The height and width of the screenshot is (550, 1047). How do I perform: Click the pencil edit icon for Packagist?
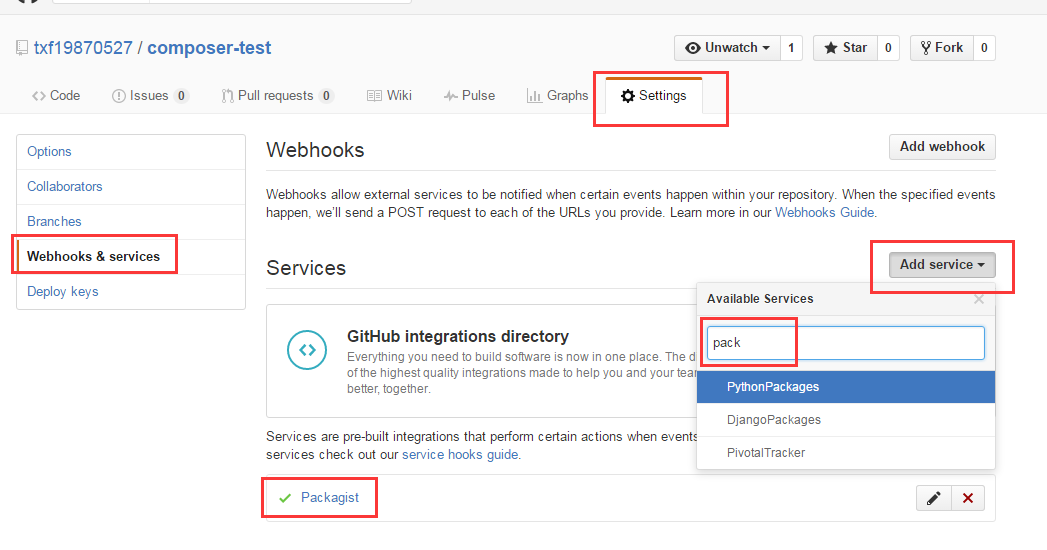coord(933,498)
